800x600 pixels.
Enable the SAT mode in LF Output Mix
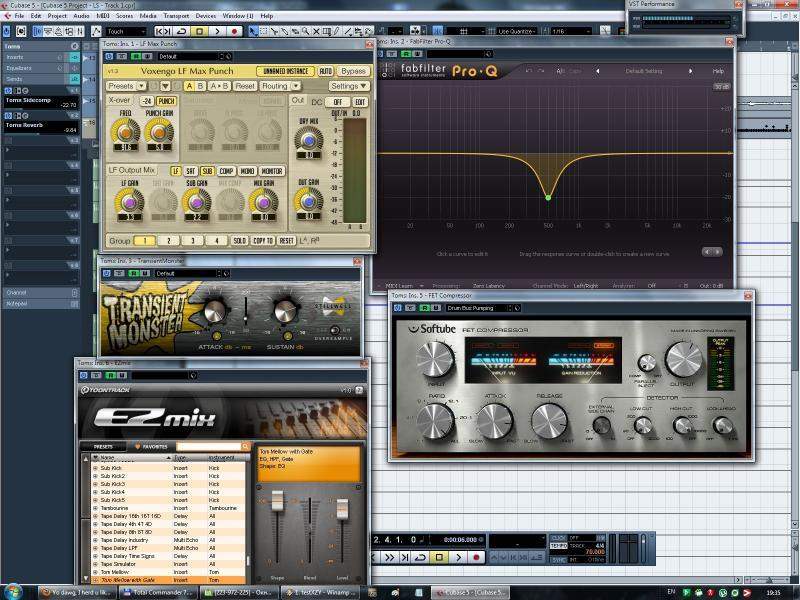pyautogui.click(x=190, y=171)
